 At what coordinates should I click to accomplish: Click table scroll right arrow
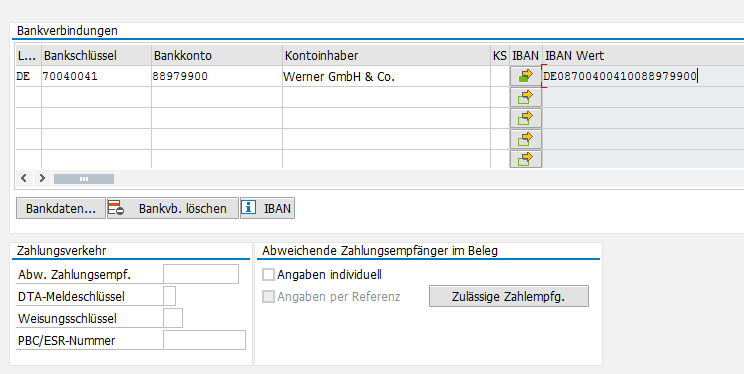[42, 178]
